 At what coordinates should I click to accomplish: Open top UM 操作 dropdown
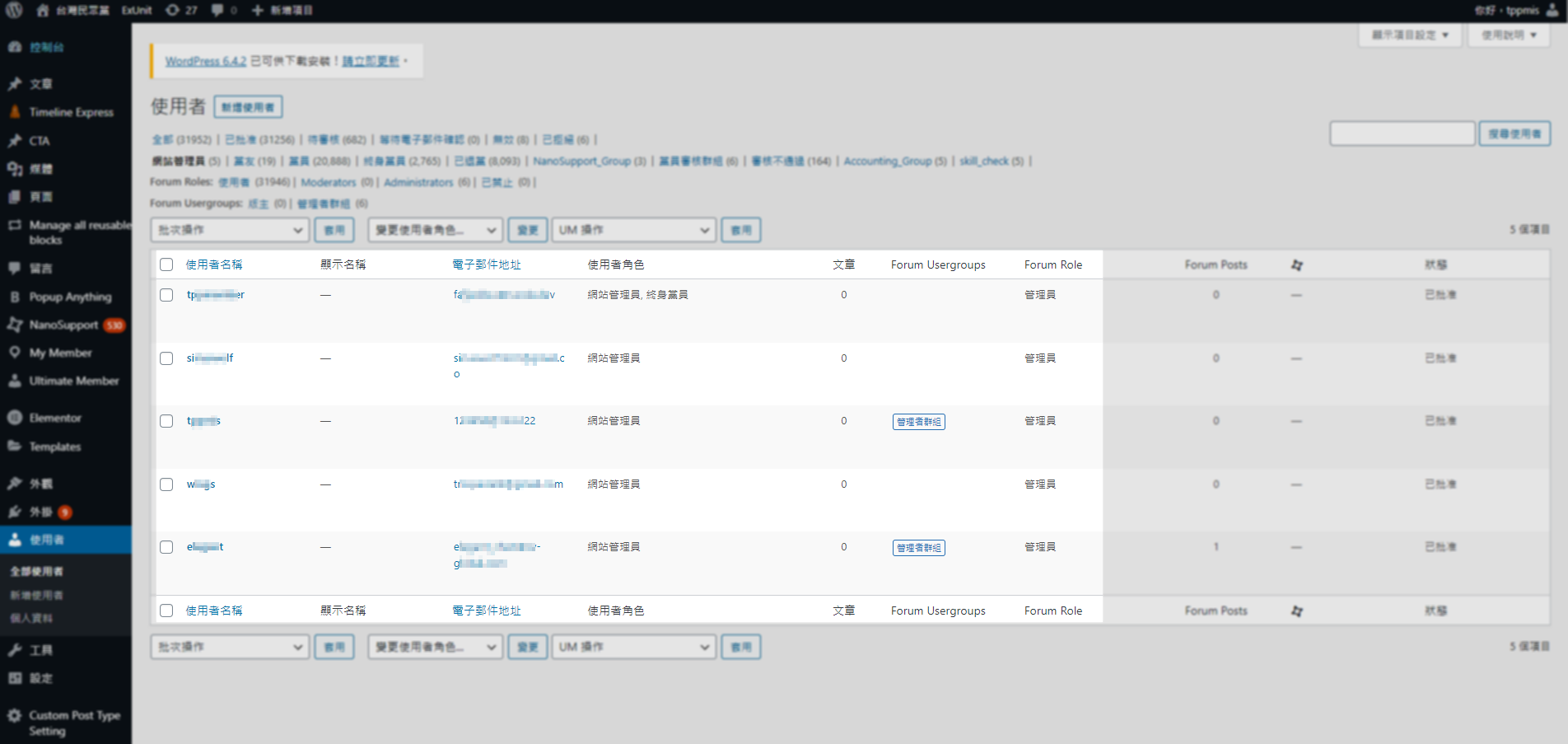[x=633, y=230]
